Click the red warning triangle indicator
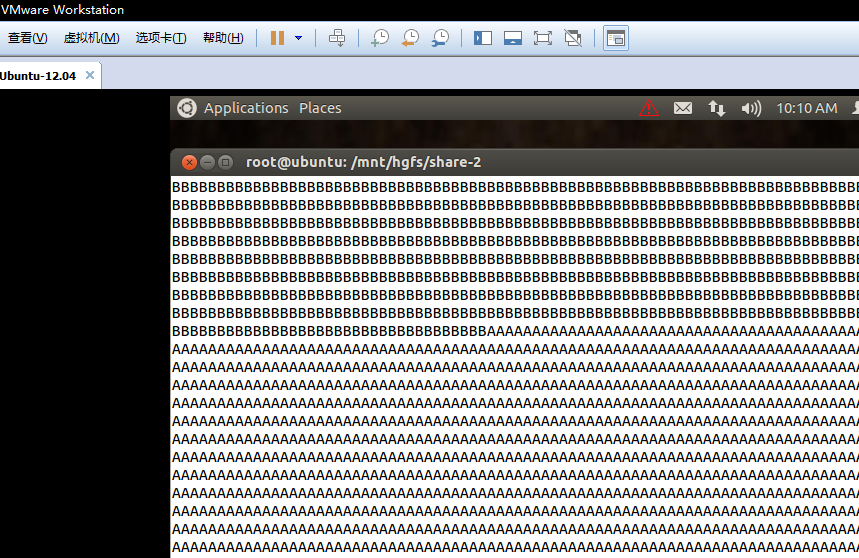The width and height of the screenshot is (859, 558). 649,108
